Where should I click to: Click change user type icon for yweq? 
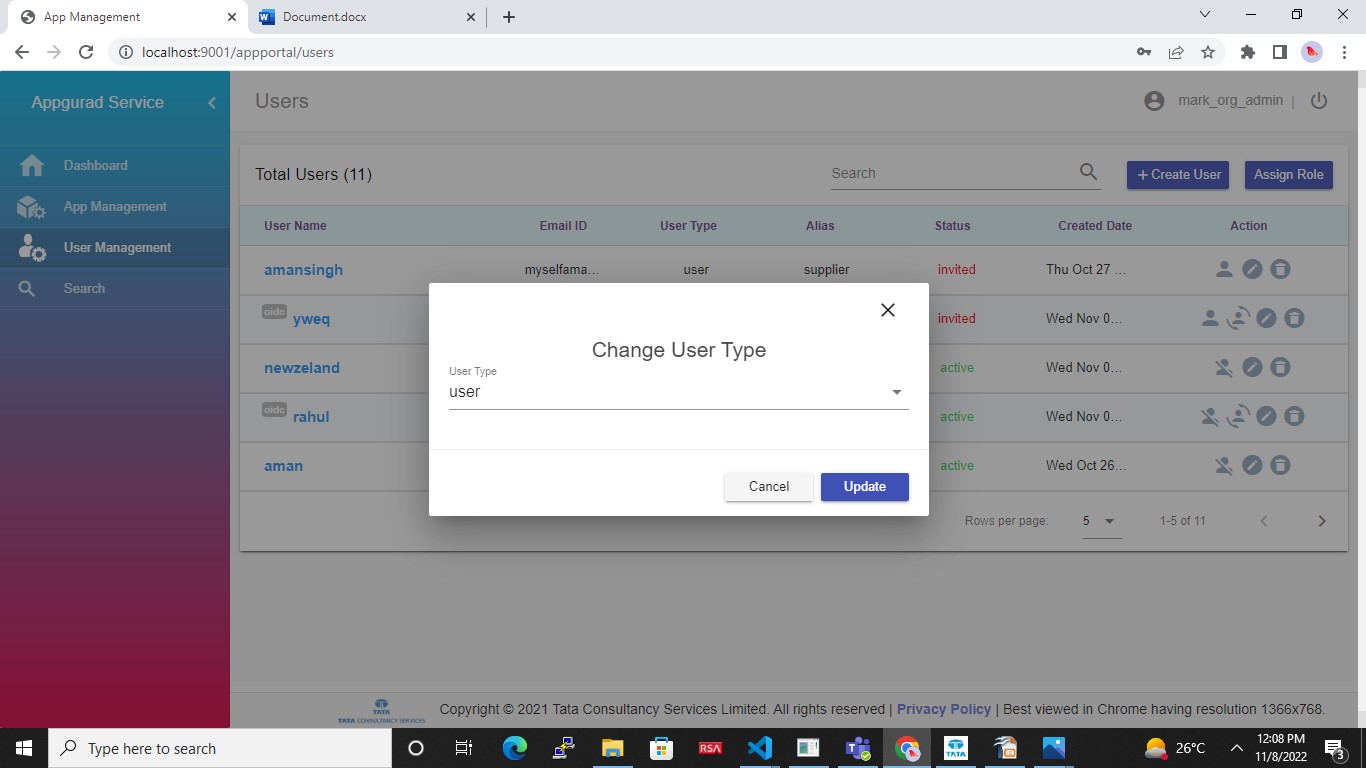click(1238, 318)
